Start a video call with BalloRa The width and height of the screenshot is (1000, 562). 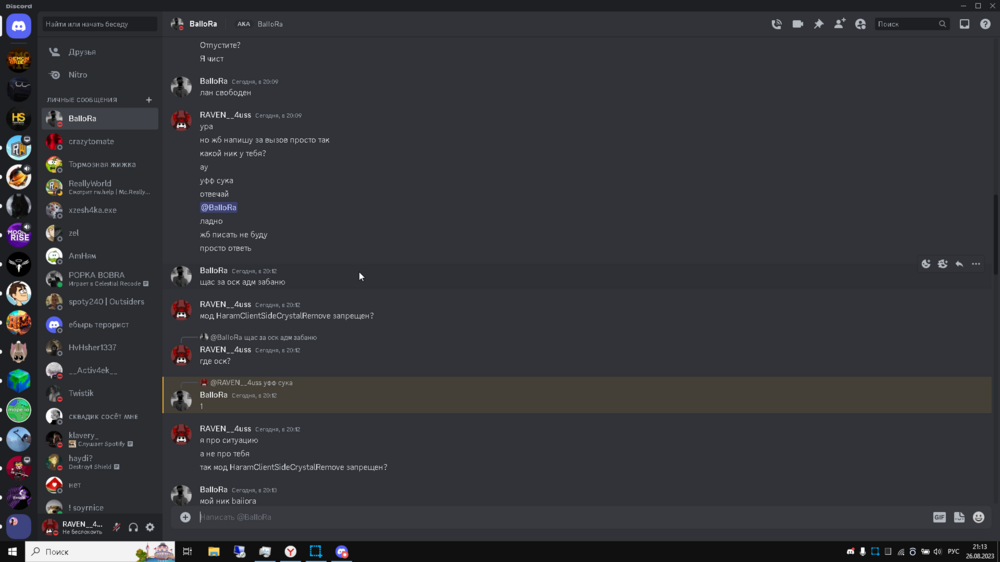tap(797, 24)
